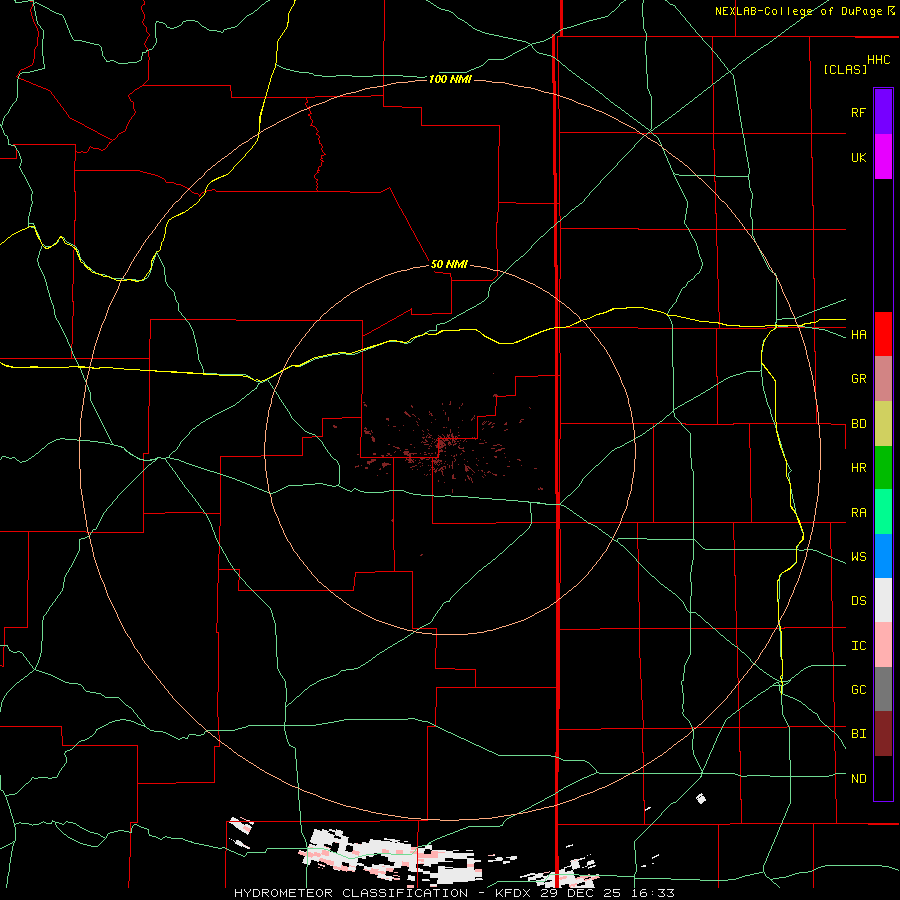This screenshot has width=900, height=900.
Task: Click the DS legend label
Action: tap(858, 601)
